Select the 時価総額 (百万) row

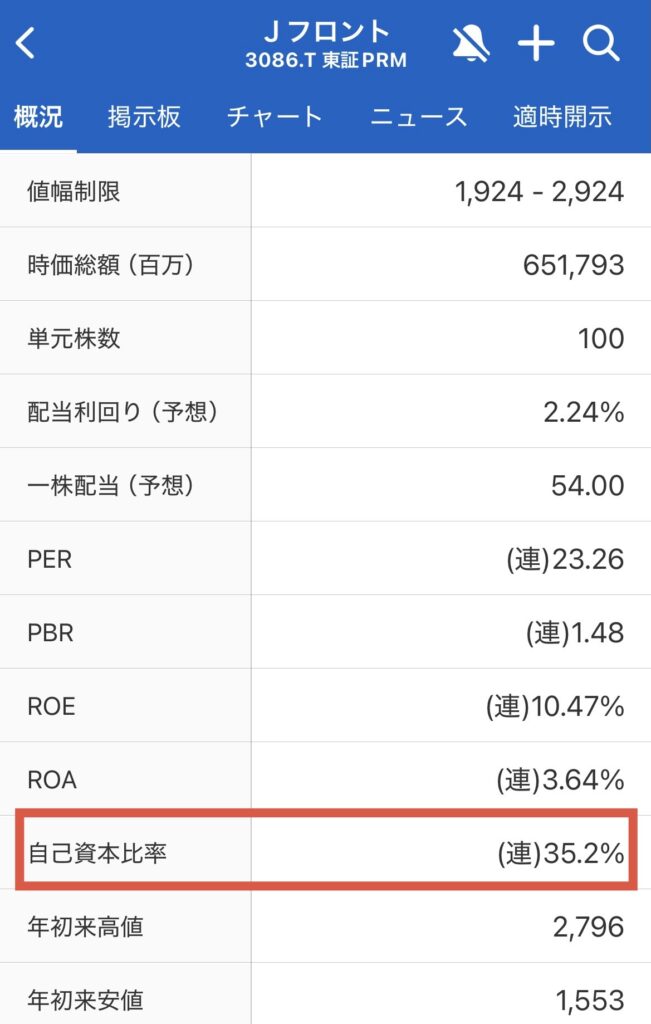click(325, 265)
